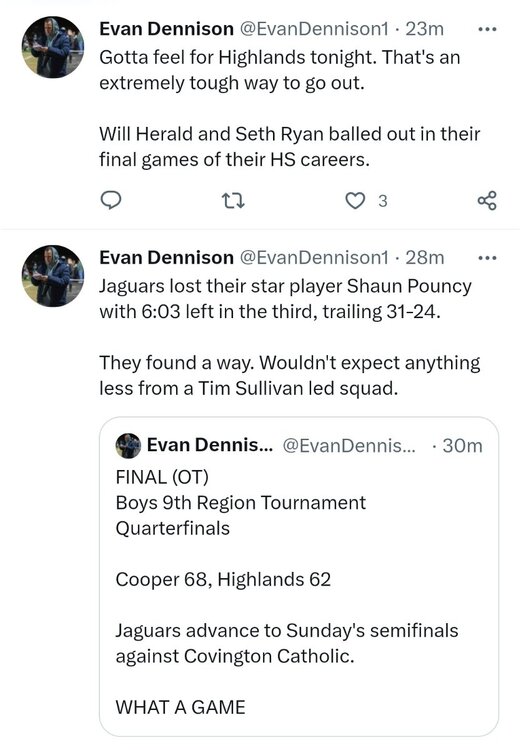Image resolution: width=521 pixels, height=750 pixels.
Task: Open Evan Dennison name on 28m tweet
Action: tap(166, 258)
